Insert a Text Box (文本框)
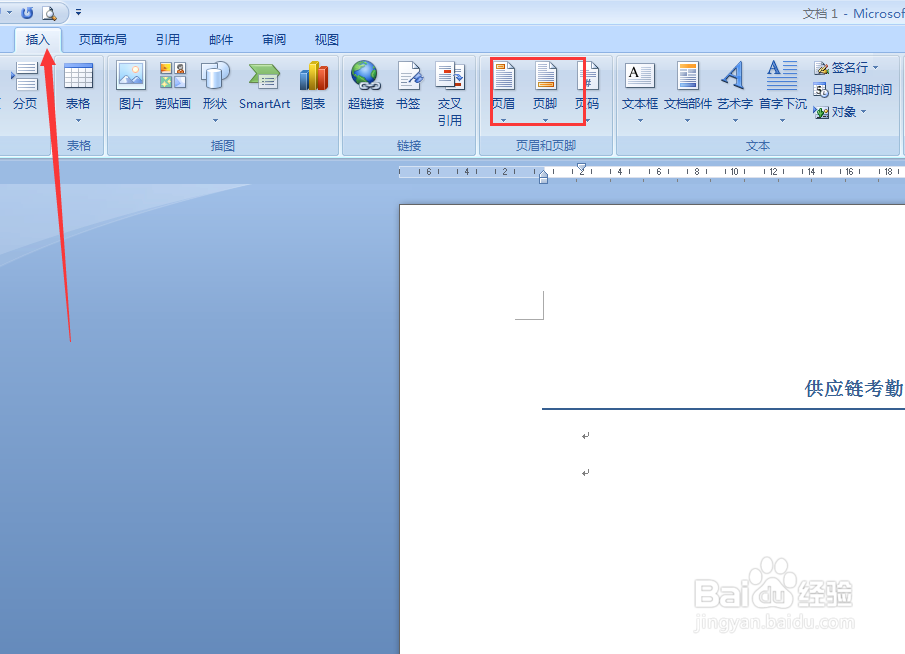The height and width of the screenshot is (654, 905). tap(640, 92)
